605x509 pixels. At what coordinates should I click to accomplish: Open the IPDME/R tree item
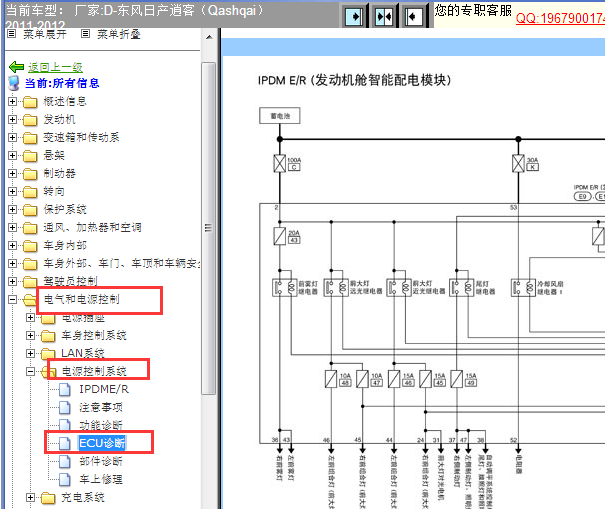tap(104, 389)
